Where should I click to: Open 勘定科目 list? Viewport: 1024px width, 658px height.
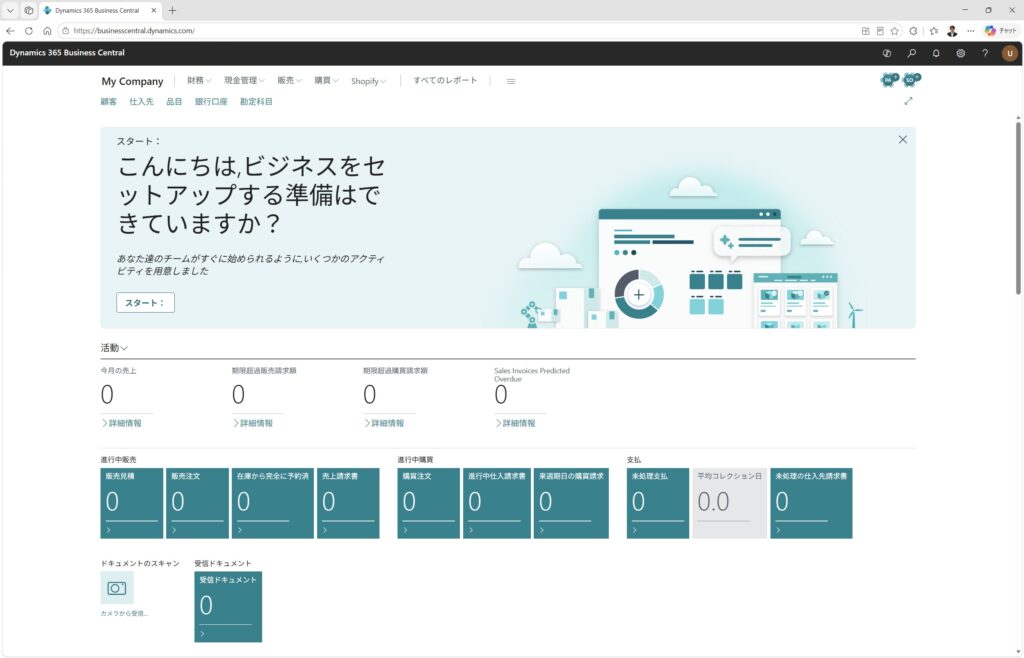(x=256, y=102)
